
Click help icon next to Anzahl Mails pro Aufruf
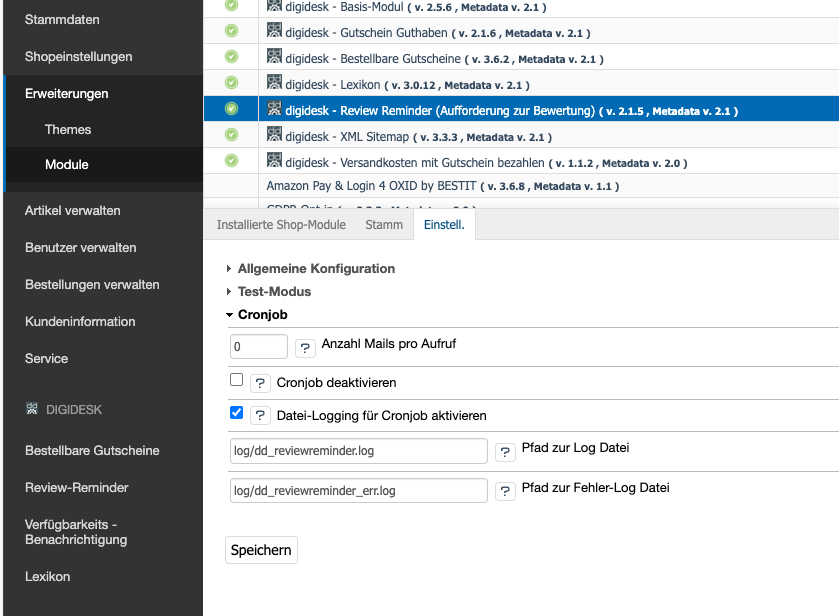(305, 347)
